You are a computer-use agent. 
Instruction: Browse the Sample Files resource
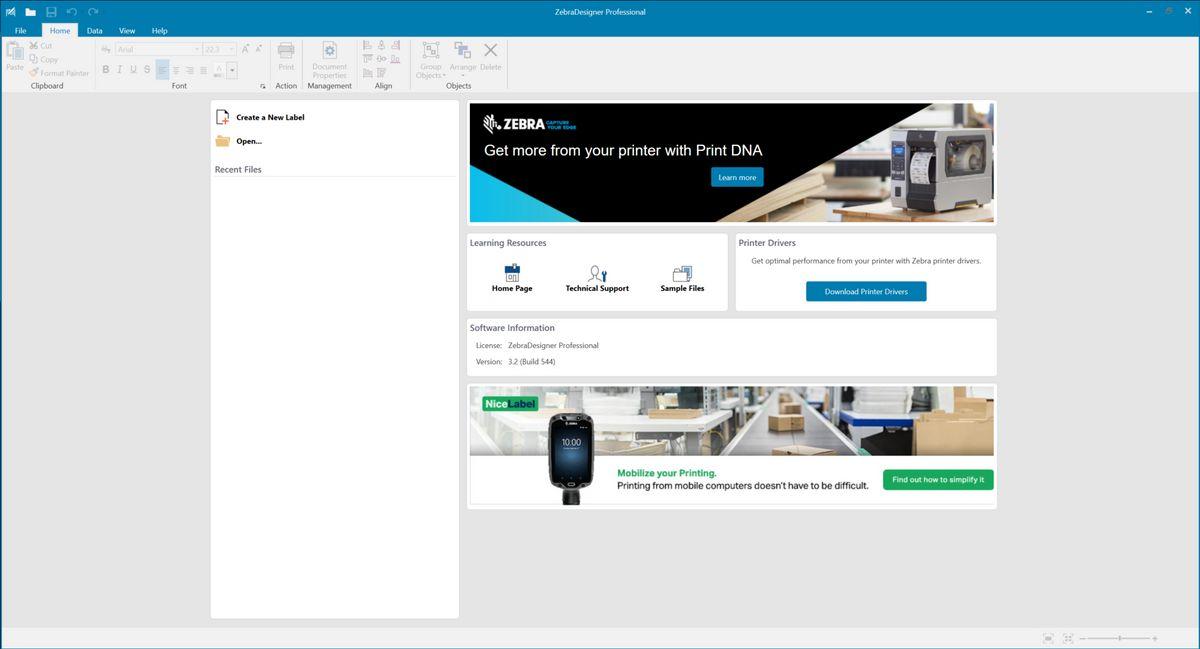click(x=682, y=278)
